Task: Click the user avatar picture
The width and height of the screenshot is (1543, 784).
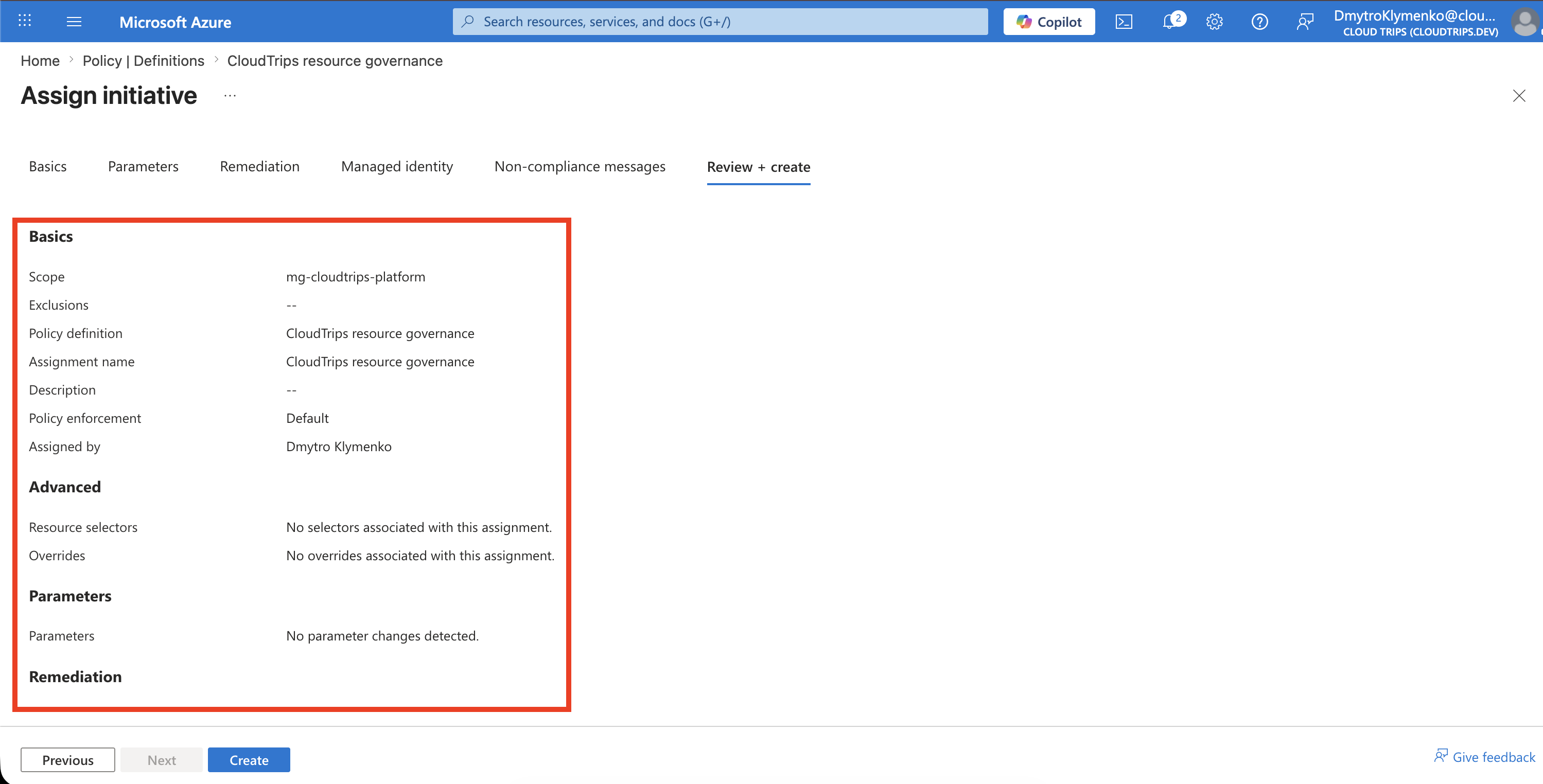Action: [1525, 22]
